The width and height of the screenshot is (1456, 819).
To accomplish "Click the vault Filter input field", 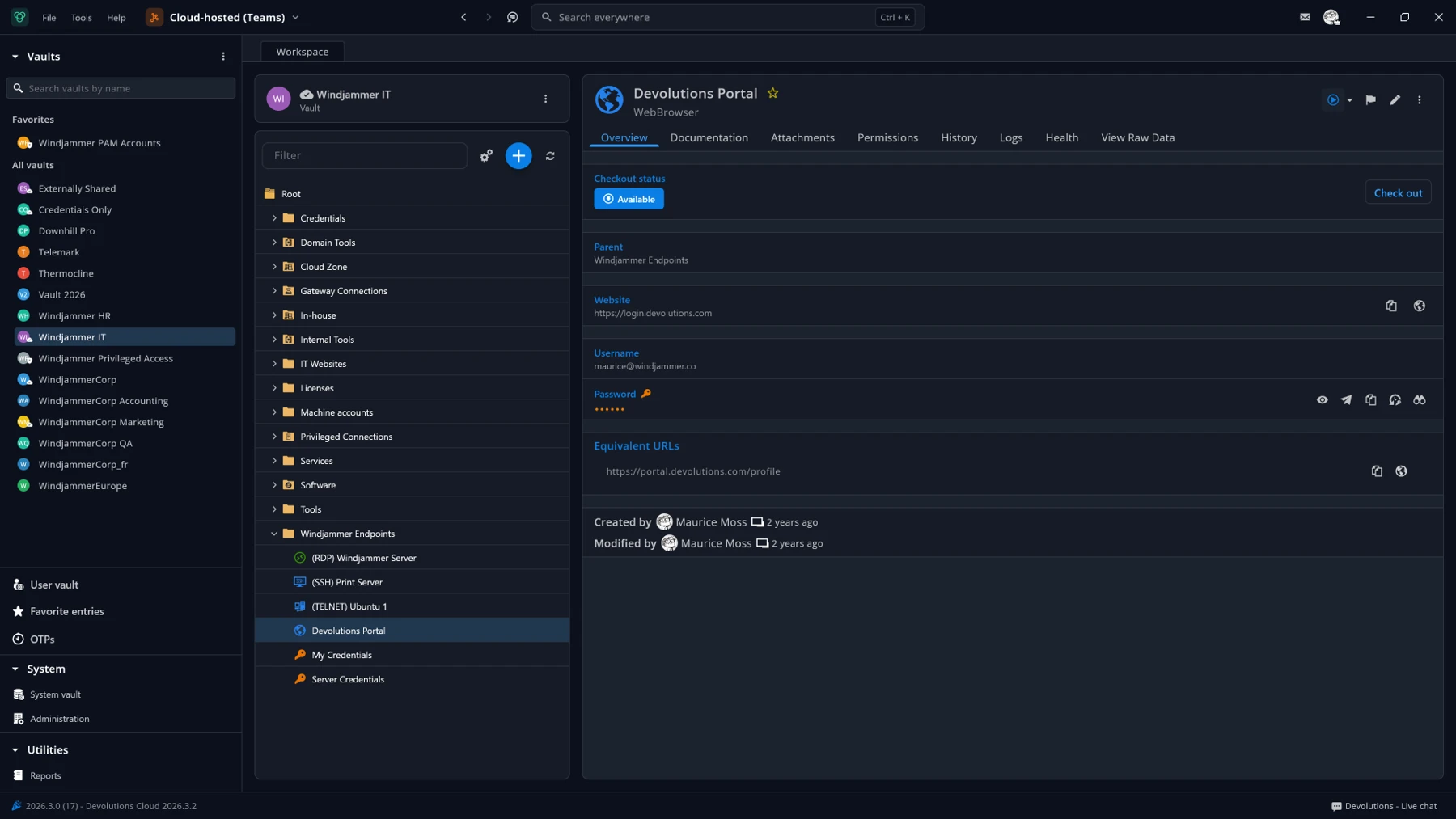I will [x=365, y=155].
